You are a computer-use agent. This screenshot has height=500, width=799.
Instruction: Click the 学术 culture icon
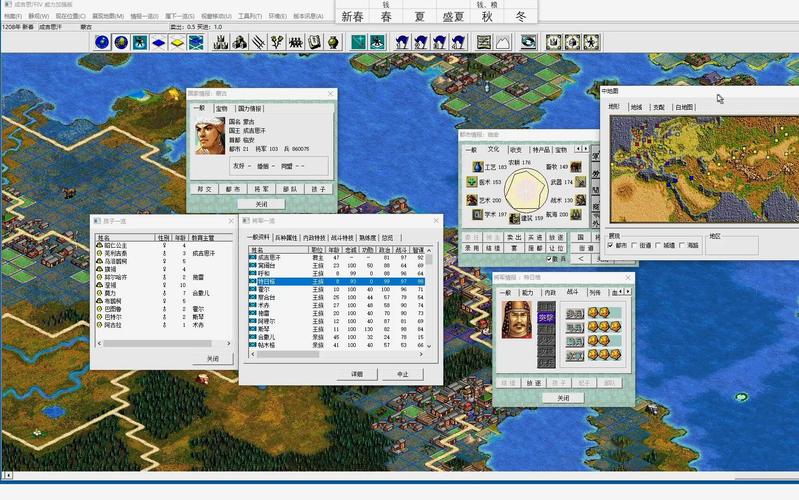(x=477, y=215)
